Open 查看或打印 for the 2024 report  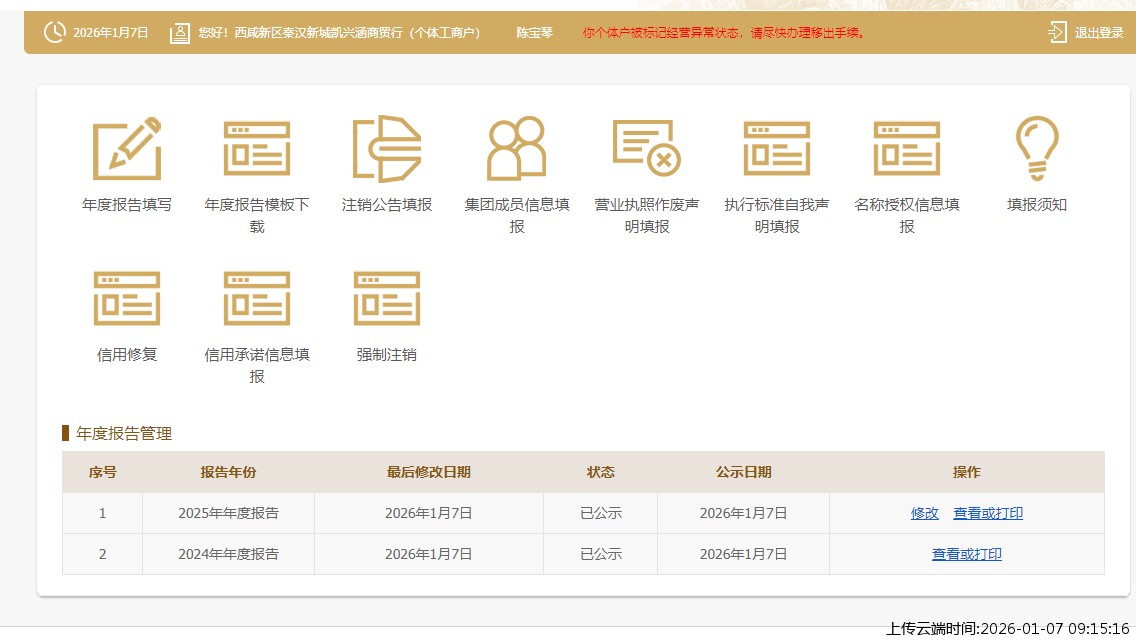966,553
